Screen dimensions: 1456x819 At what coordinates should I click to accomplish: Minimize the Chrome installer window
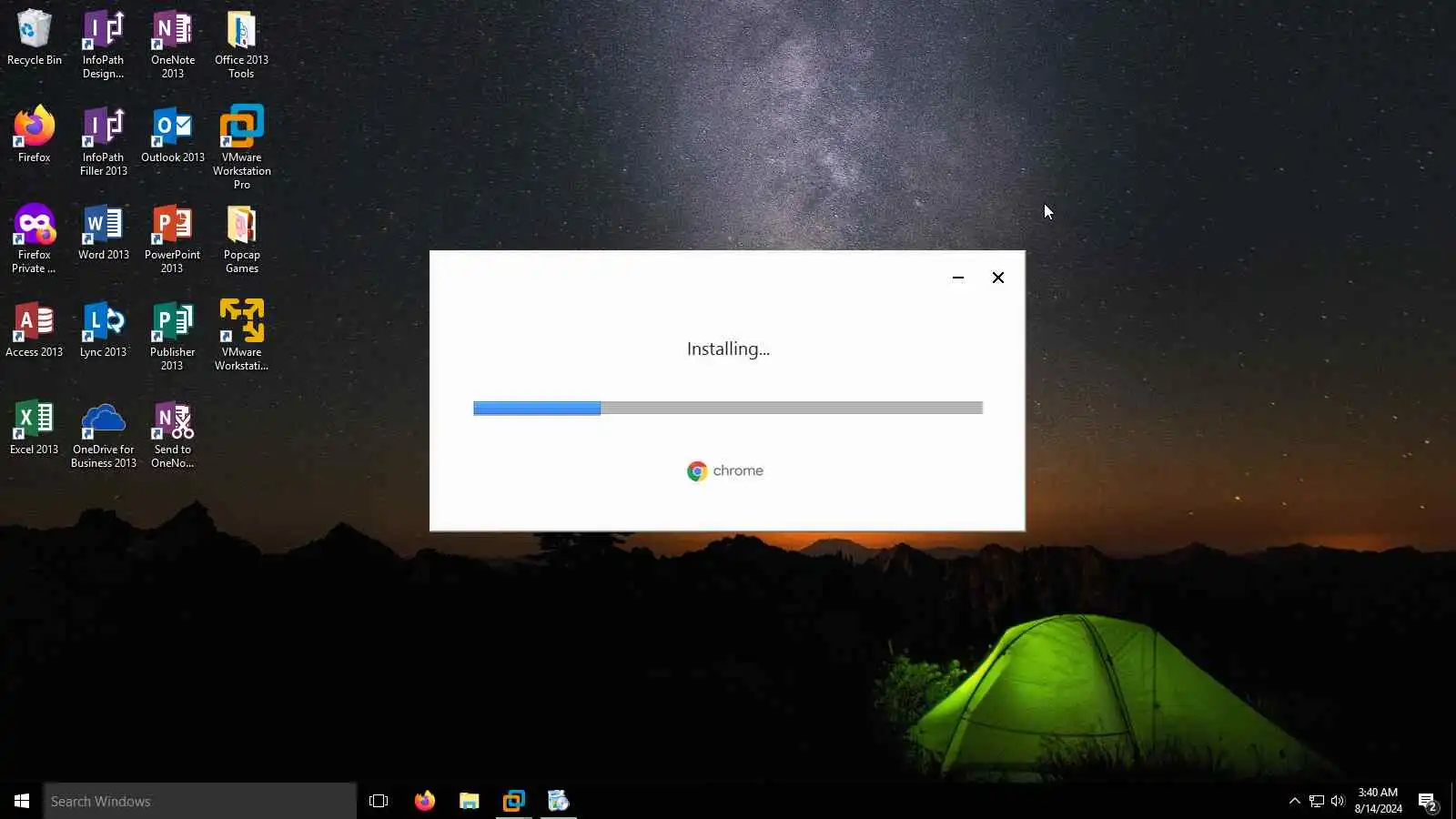958,278
